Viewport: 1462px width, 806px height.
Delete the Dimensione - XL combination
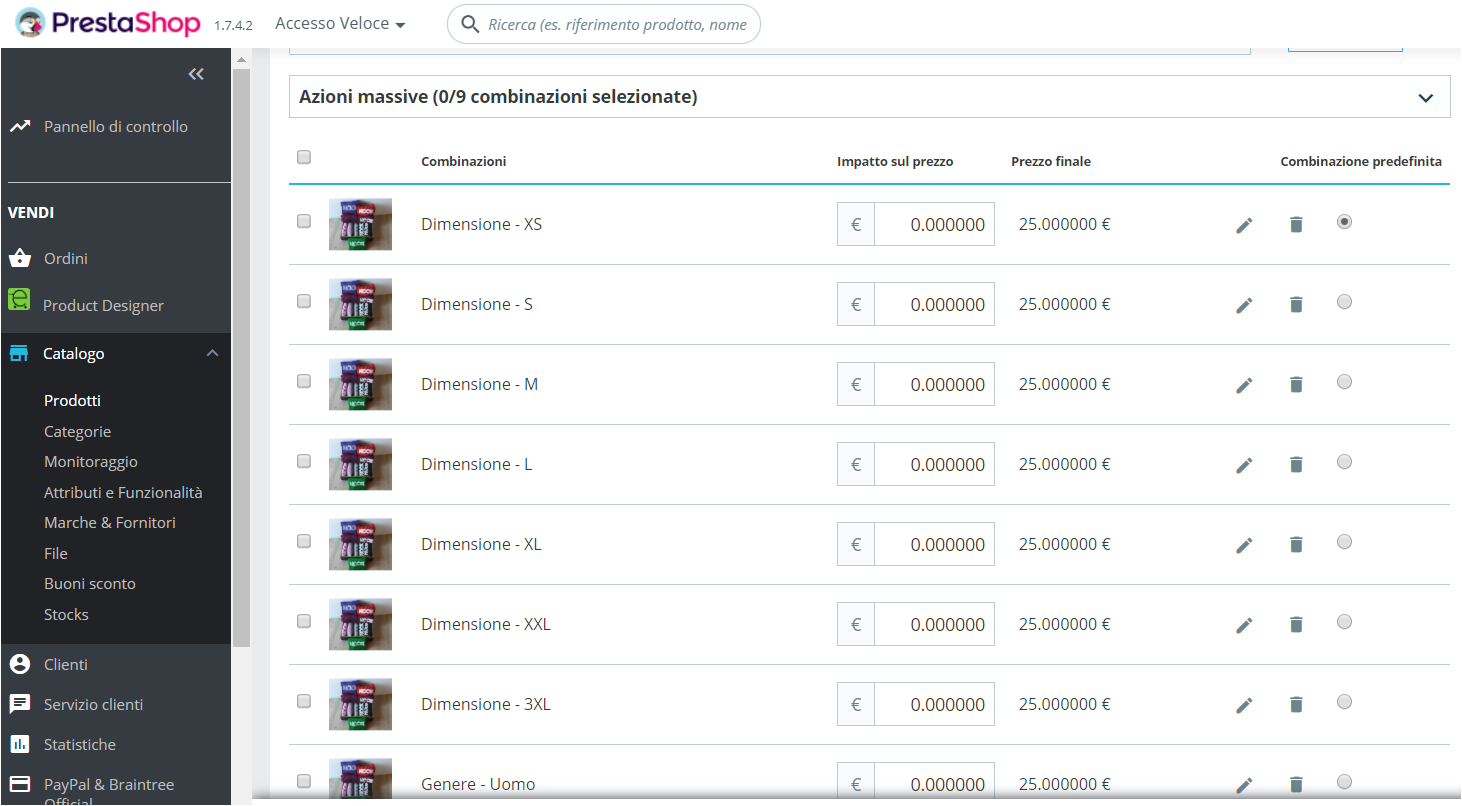click(1296, 545)
